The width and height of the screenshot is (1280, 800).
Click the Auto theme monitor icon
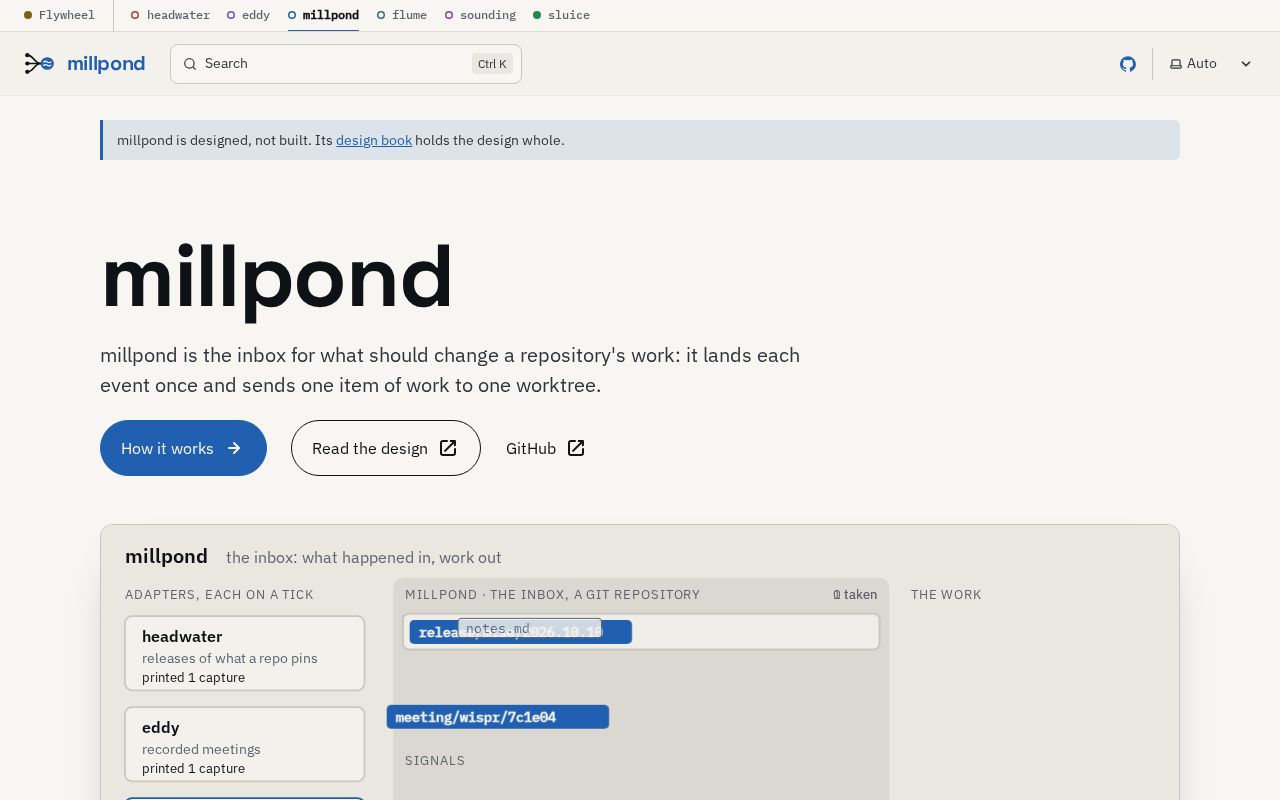click(x=1176, y=64)
